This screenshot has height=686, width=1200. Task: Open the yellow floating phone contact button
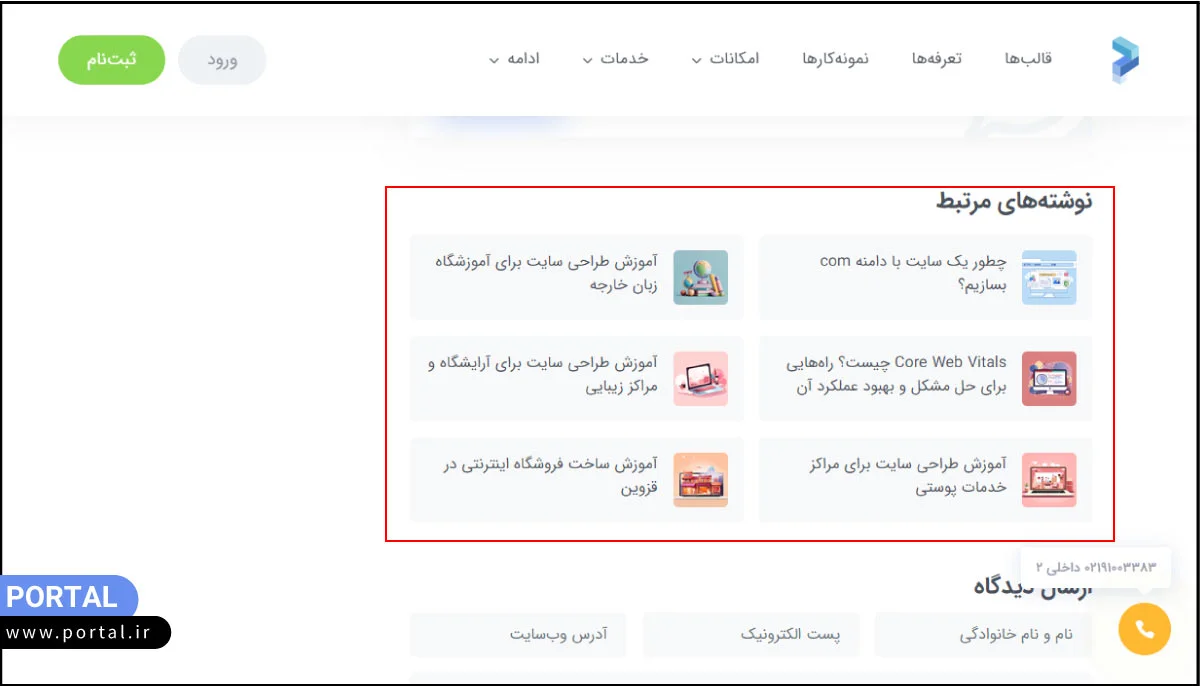coord(1143,629)
